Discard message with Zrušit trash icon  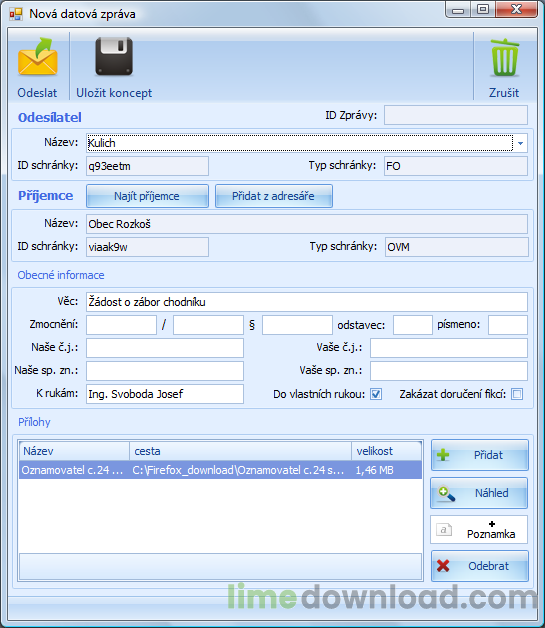point(505,57)
